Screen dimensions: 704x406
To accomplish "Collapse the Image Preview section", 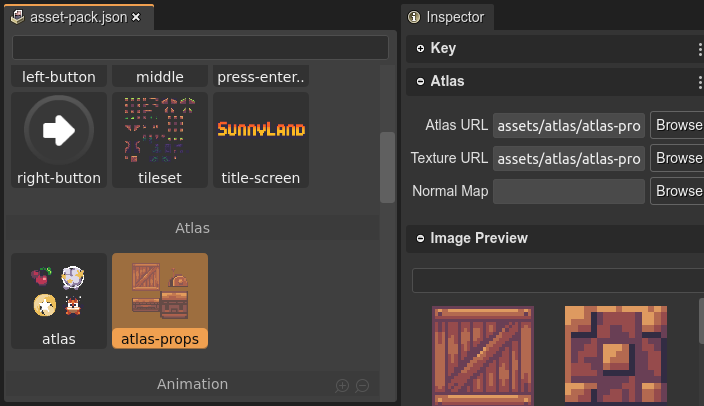I will 420,238.
